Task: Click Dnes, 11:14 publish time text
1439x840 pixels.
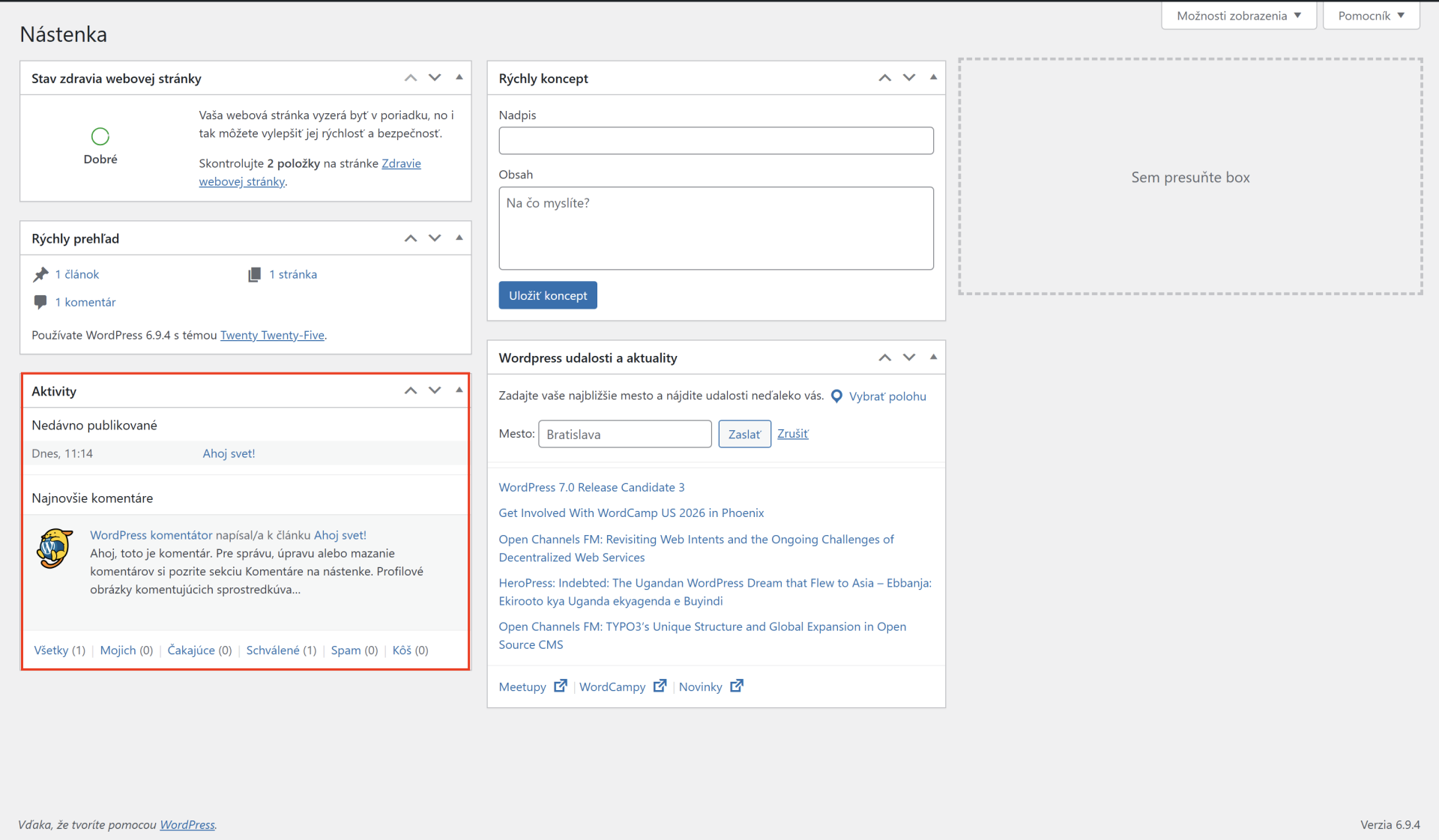Action: [x=62, y=453]
